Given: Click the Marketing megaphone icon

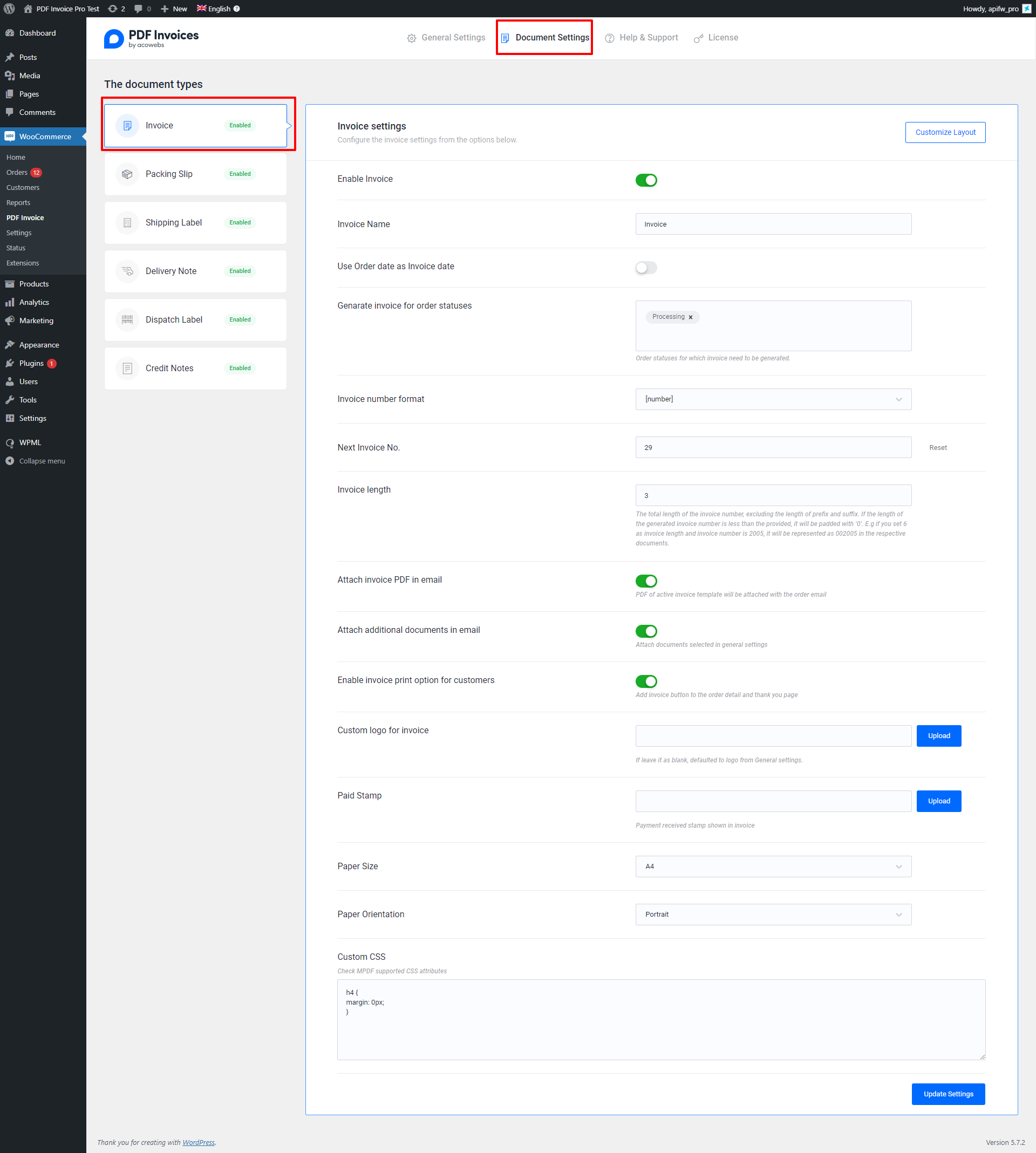Looking at the screenshot, I should click(x=10, y=320).
